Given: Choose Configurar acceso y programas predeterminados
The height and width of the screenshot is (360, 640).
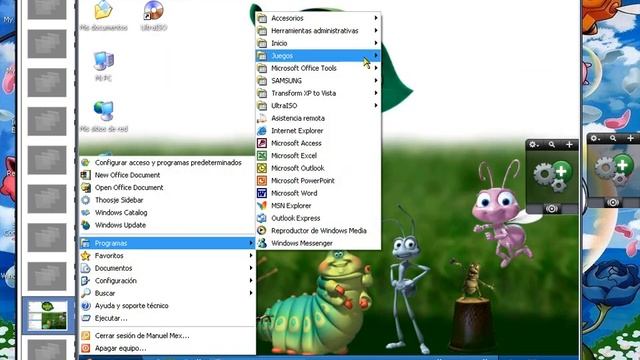Looking at the screenshot, I should (167, 162).
